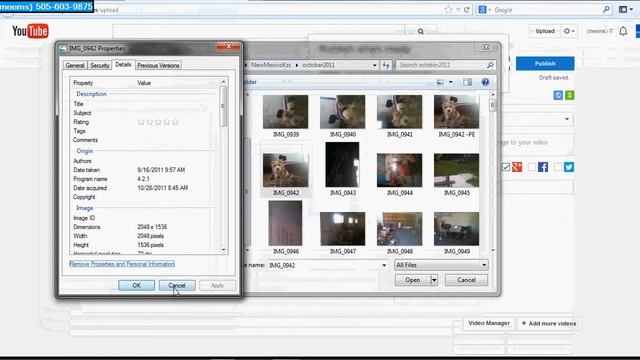Open the Open button split arrow

coord(434,280)
